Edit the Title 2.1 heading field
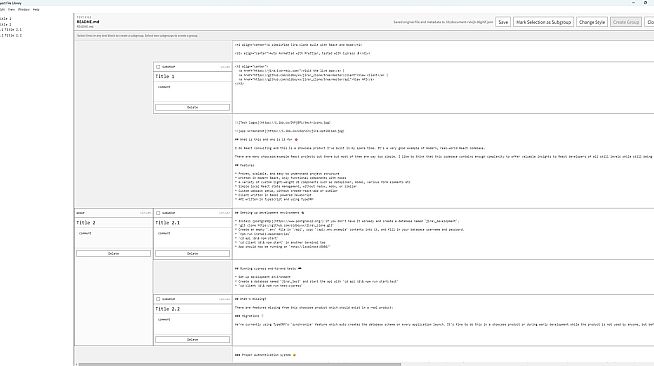Viewport: 654px width, 366px height. (x=193, y=223)
